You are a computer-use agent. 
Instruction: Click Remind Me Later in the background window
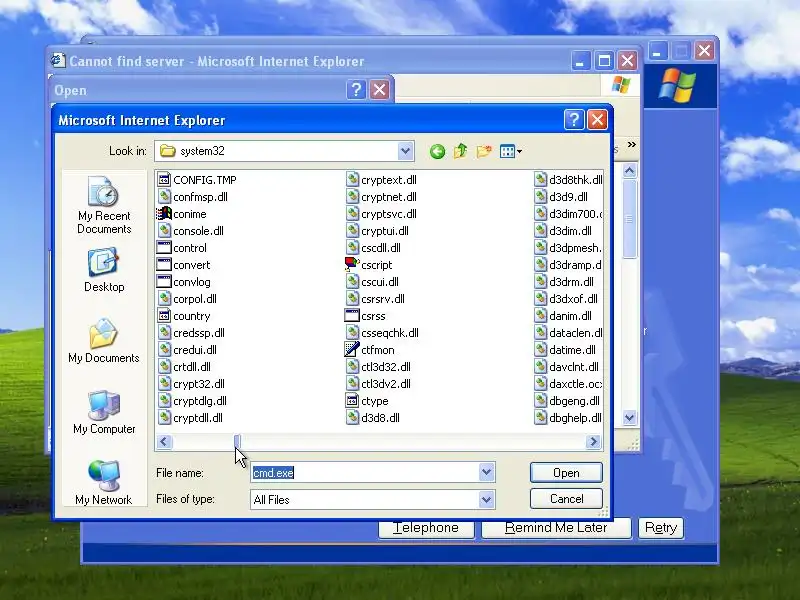click(556, 528)
